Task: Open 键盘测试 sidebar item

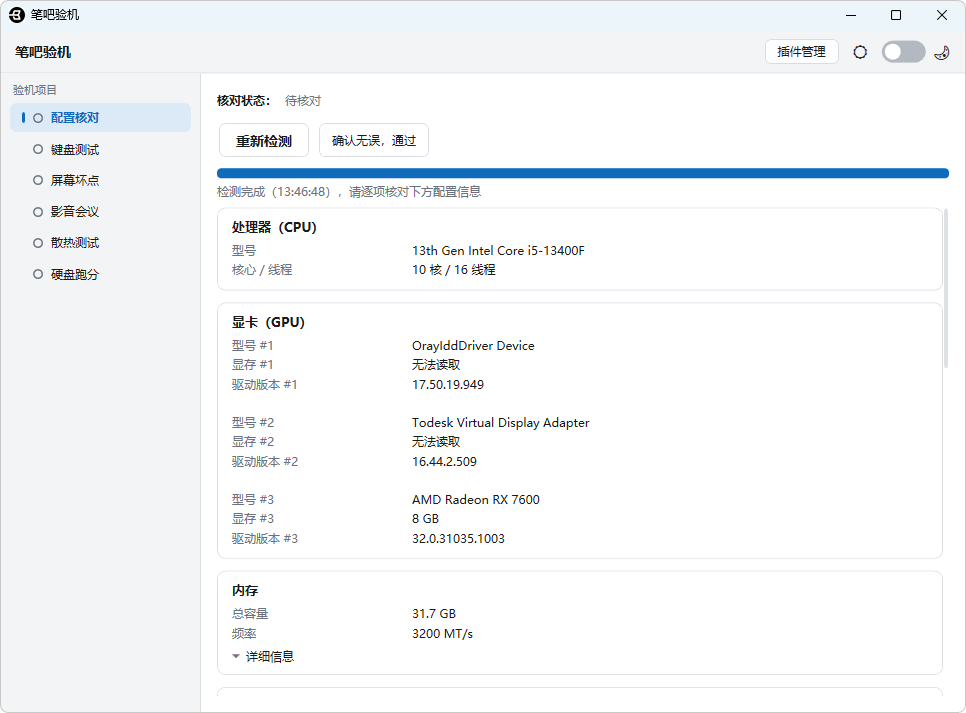Action: tap(100, 149)
